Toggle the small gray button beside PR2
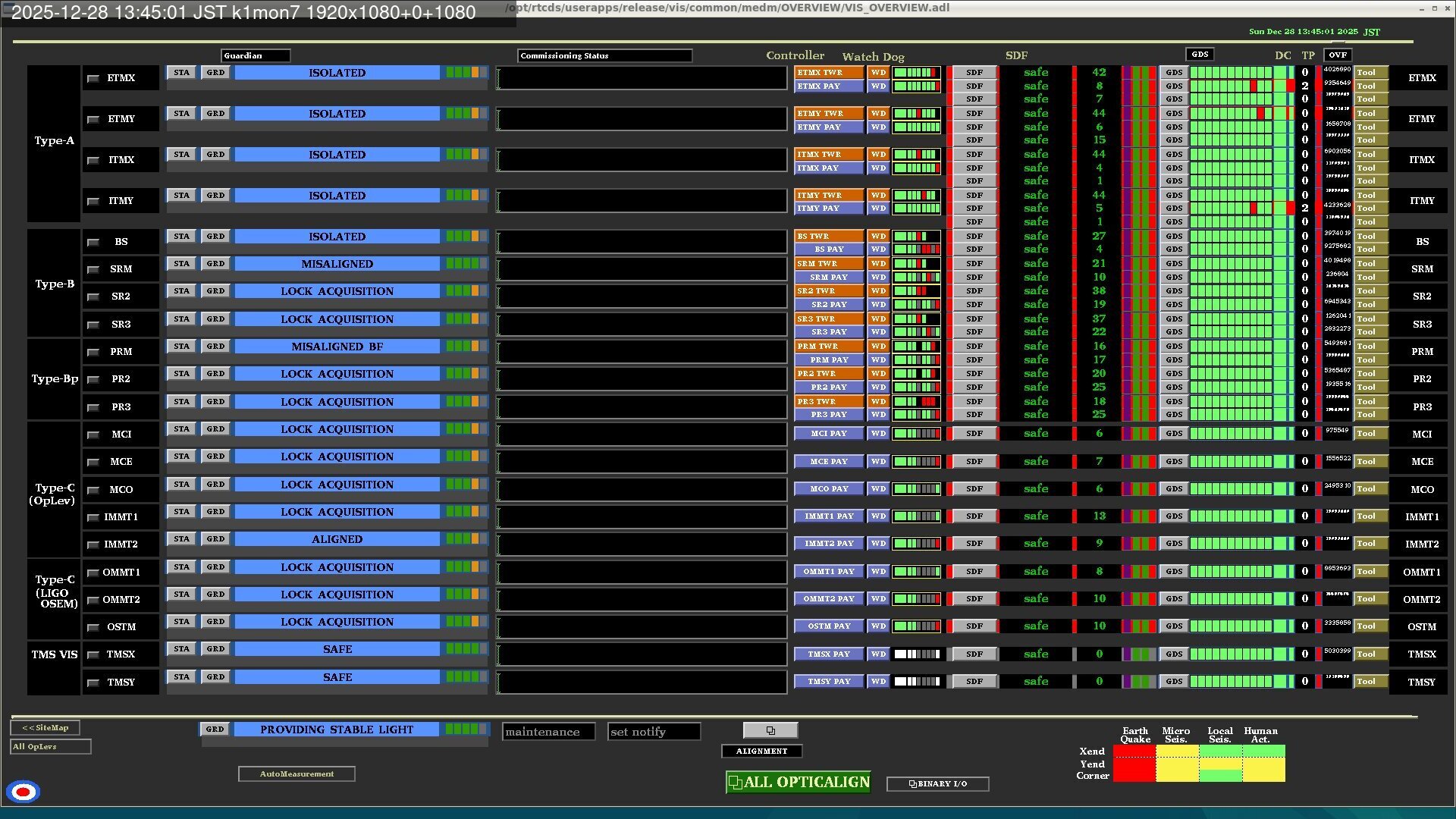Image resolution: width=1456 pixels, height=819 pixels. coord(93,379)
